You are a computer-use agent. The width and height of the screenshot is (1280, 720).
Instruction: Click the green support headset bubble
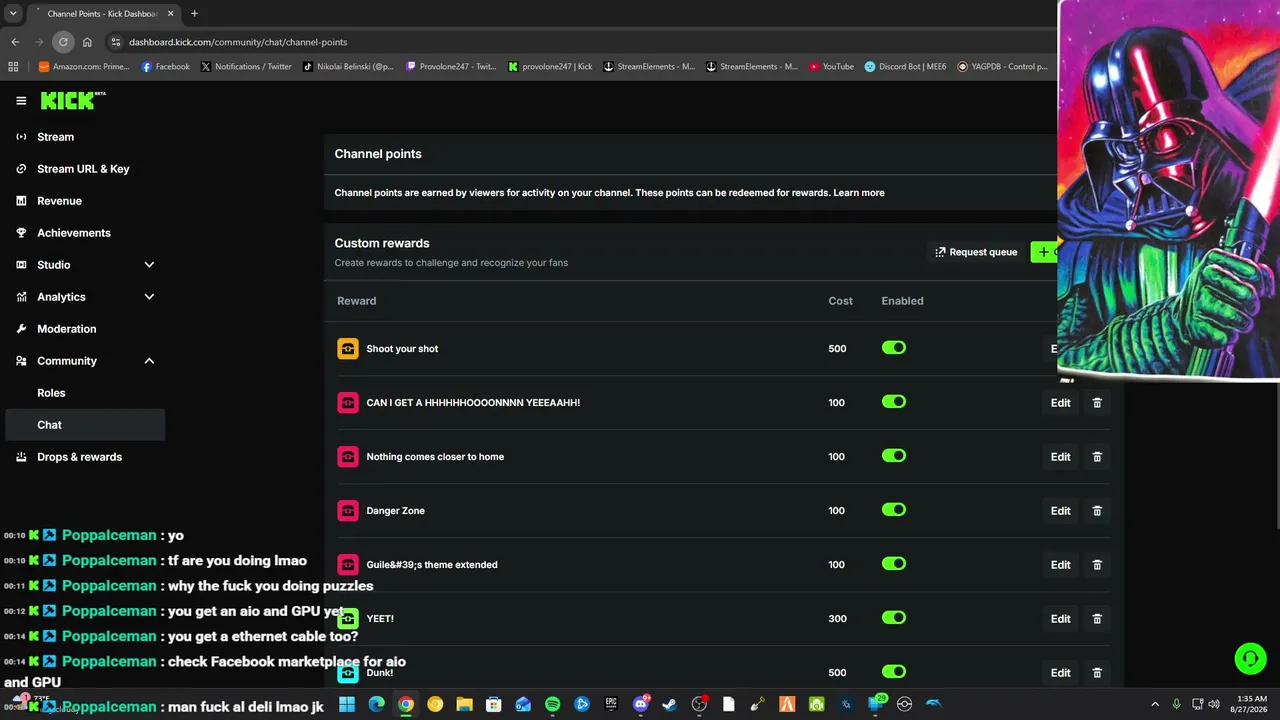pos(1250,658)
